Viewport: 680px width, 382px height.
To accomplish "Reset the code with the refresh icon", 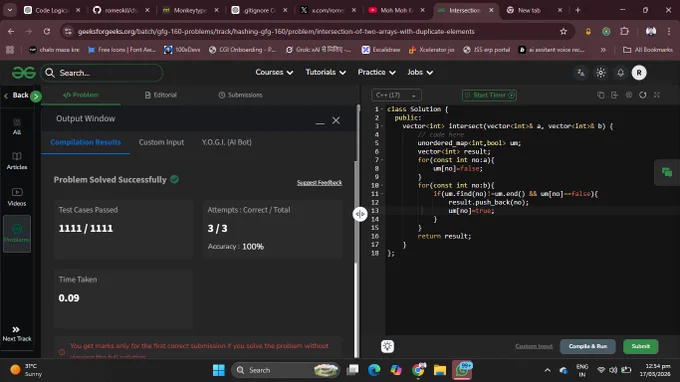I will click(x=643, y=95).
